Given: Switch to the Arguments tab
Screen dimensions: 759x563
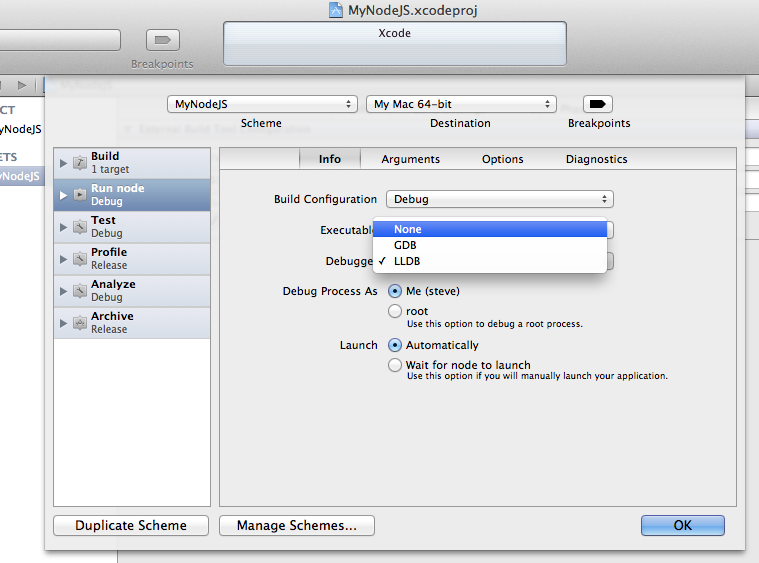Looking at the screenshot, I should (x=410, y=159).
